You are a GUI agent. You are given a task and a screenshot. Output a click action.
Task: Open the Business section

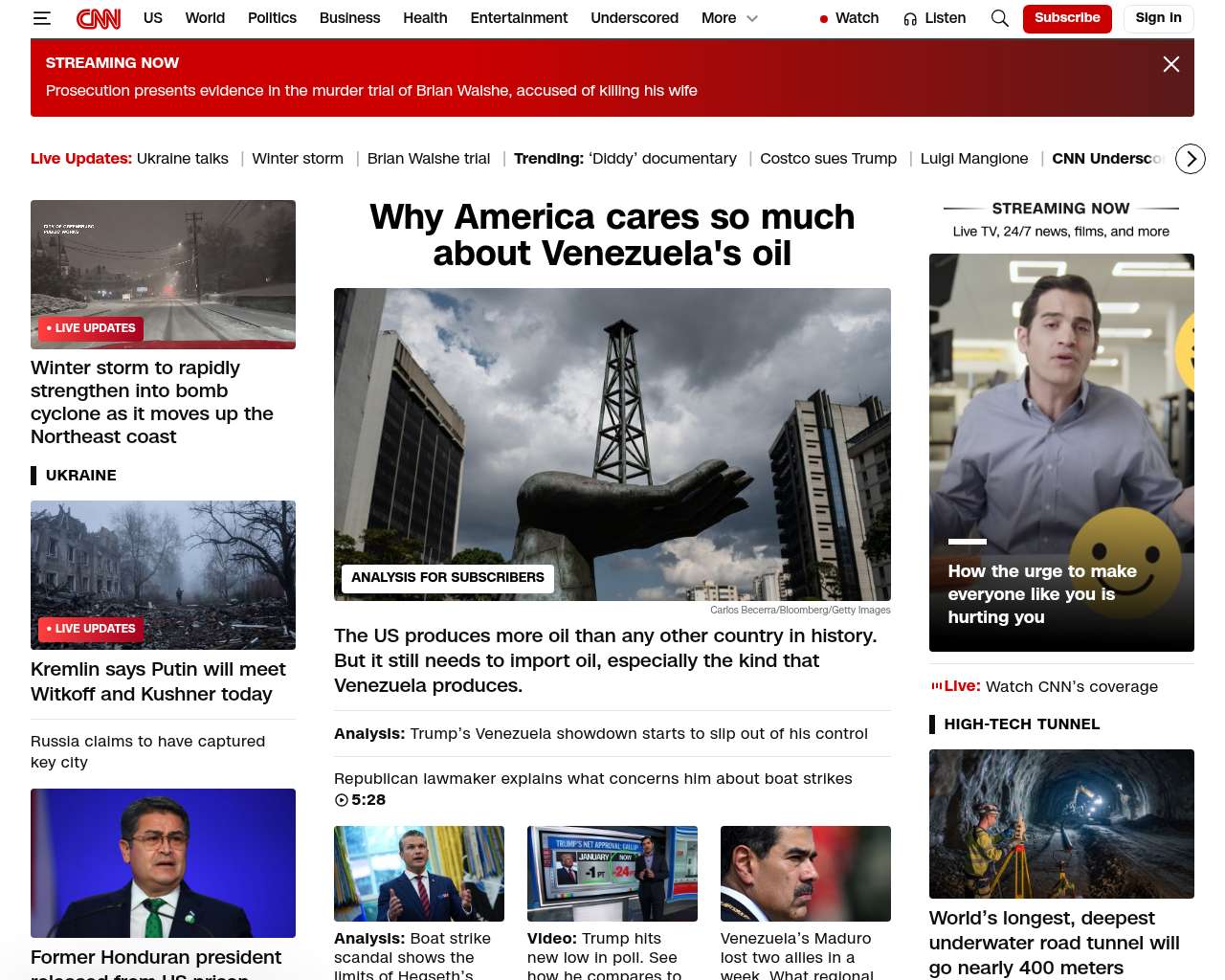pos(349,18)
